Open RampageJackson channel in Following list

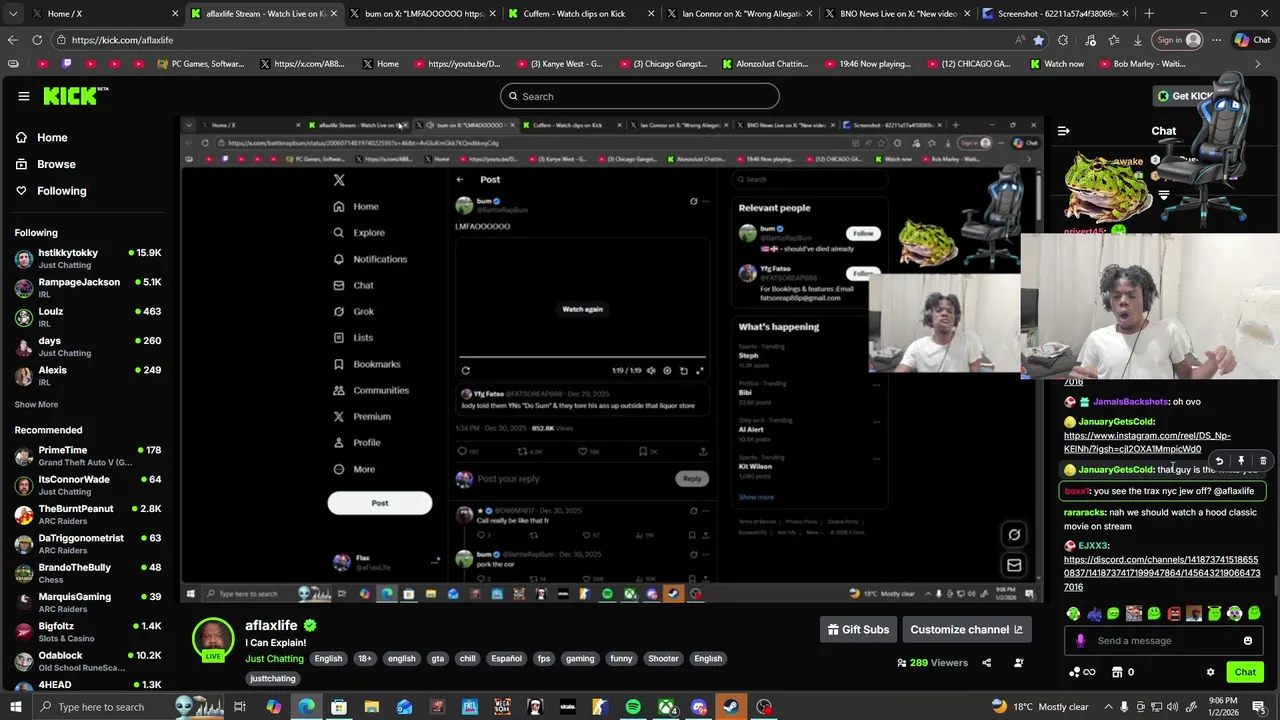tap(88, 288)
